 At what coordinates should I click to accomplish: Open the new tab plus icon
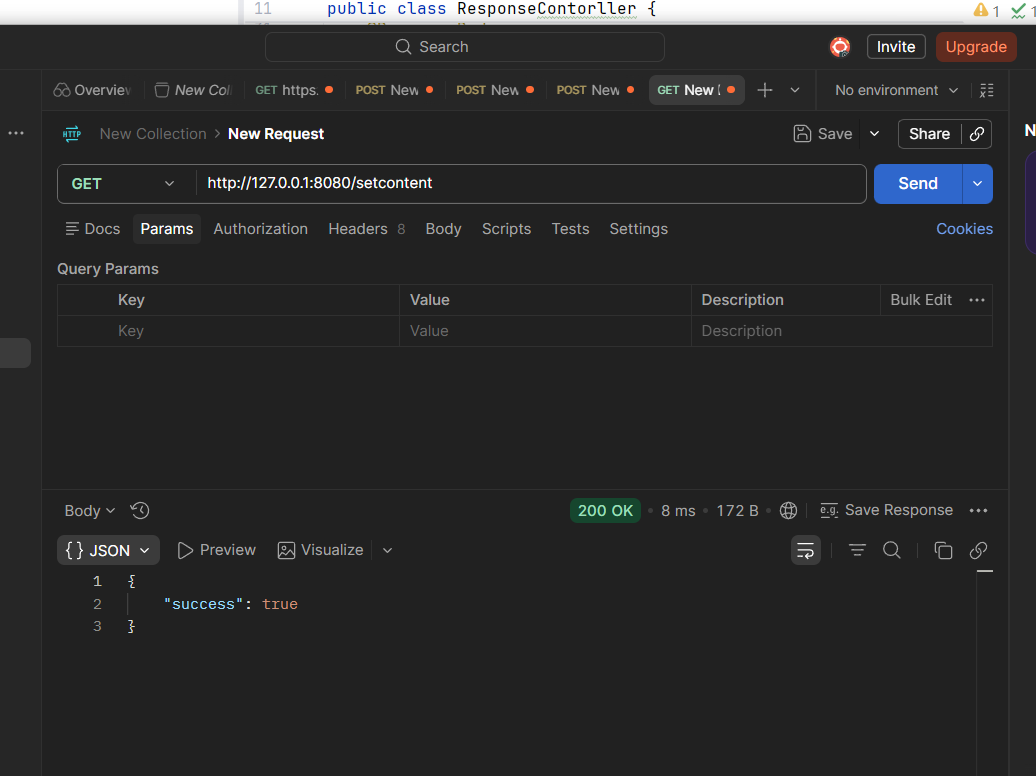(764, 90)
